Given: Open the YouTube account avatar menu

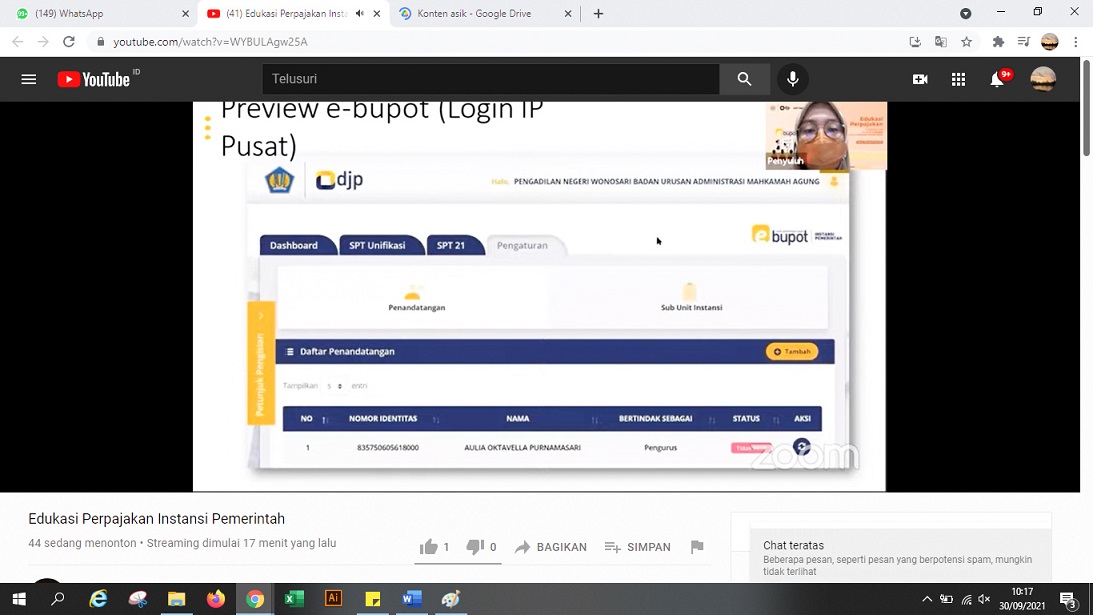Looking at the screenshot, I should 1043,79.
